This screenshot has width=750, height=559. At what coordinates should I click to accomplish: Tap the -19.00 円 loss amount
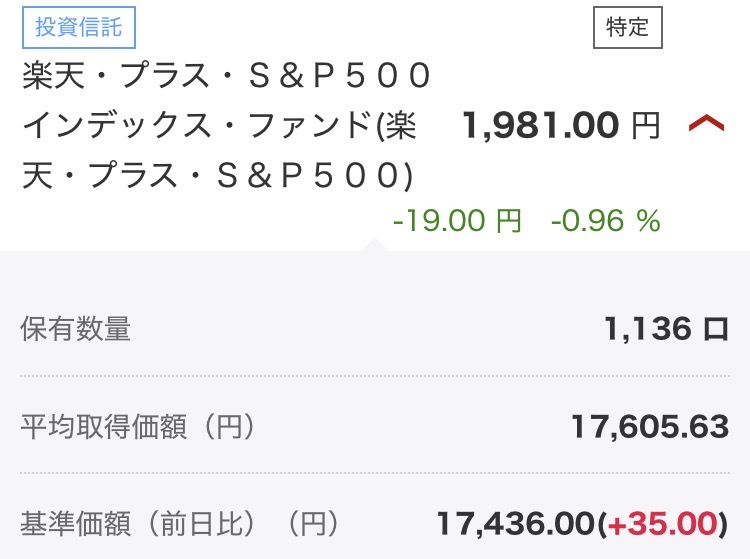click(458, 221)
